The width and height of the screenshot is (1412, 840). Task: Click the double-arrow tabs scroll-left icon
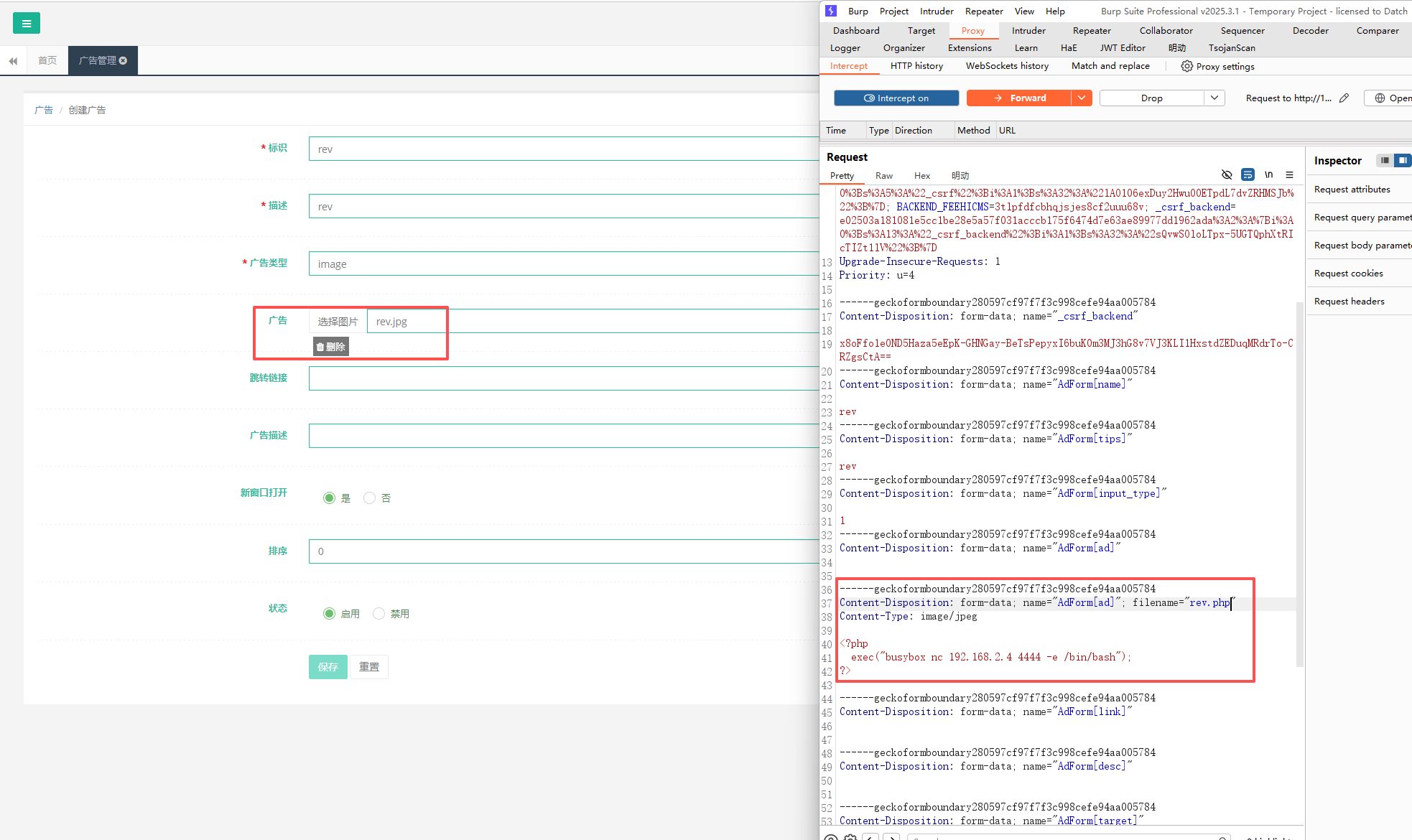pyautogui.click(x=13, y=61)
